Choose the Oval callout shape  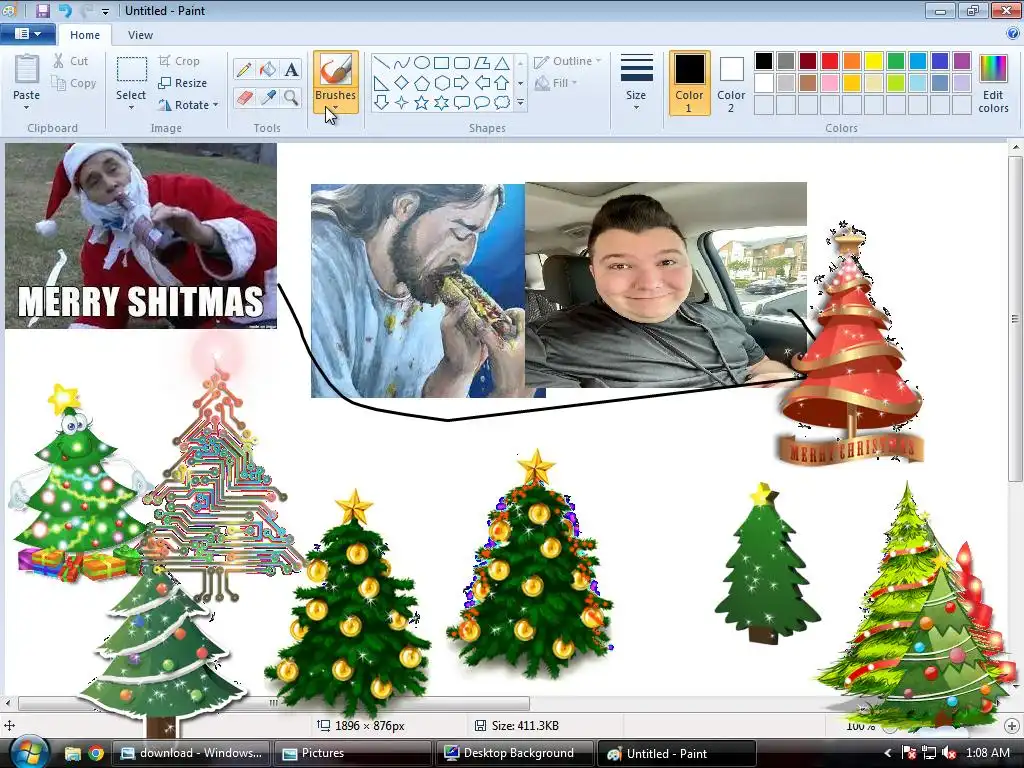[482, 103]
